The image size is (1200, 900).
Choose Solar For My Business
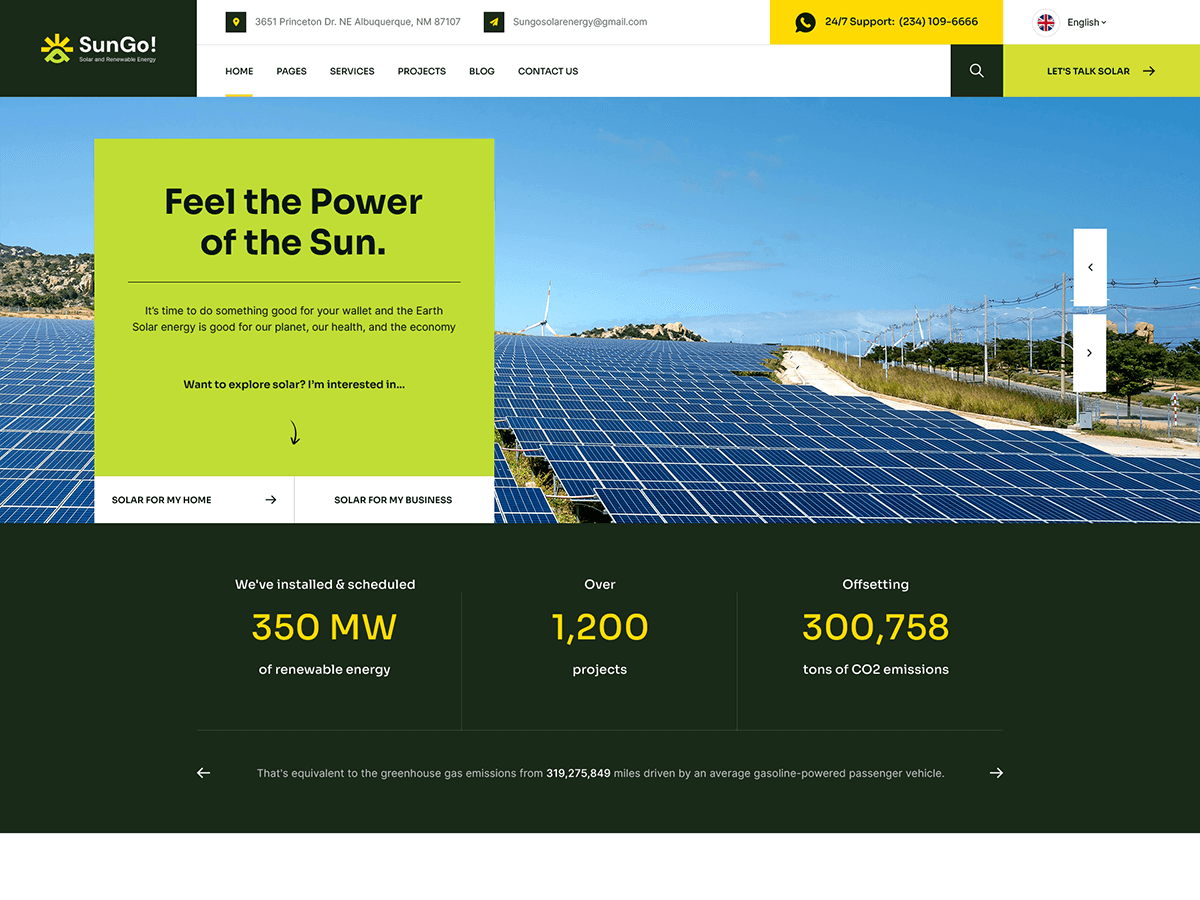[x=393, y=500]
